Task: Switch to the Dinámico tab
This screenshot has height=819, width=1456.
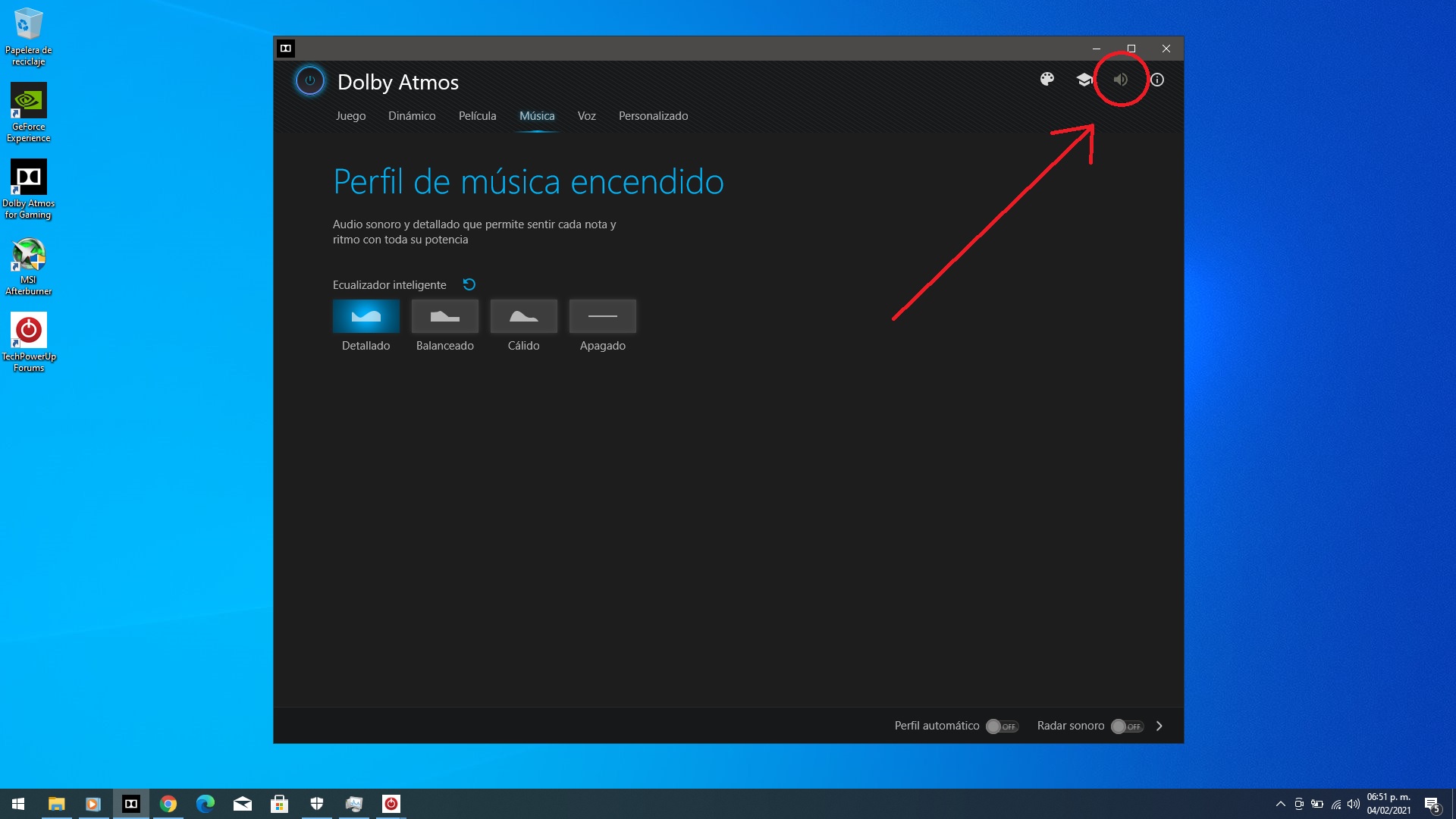Action: [412, 116]
